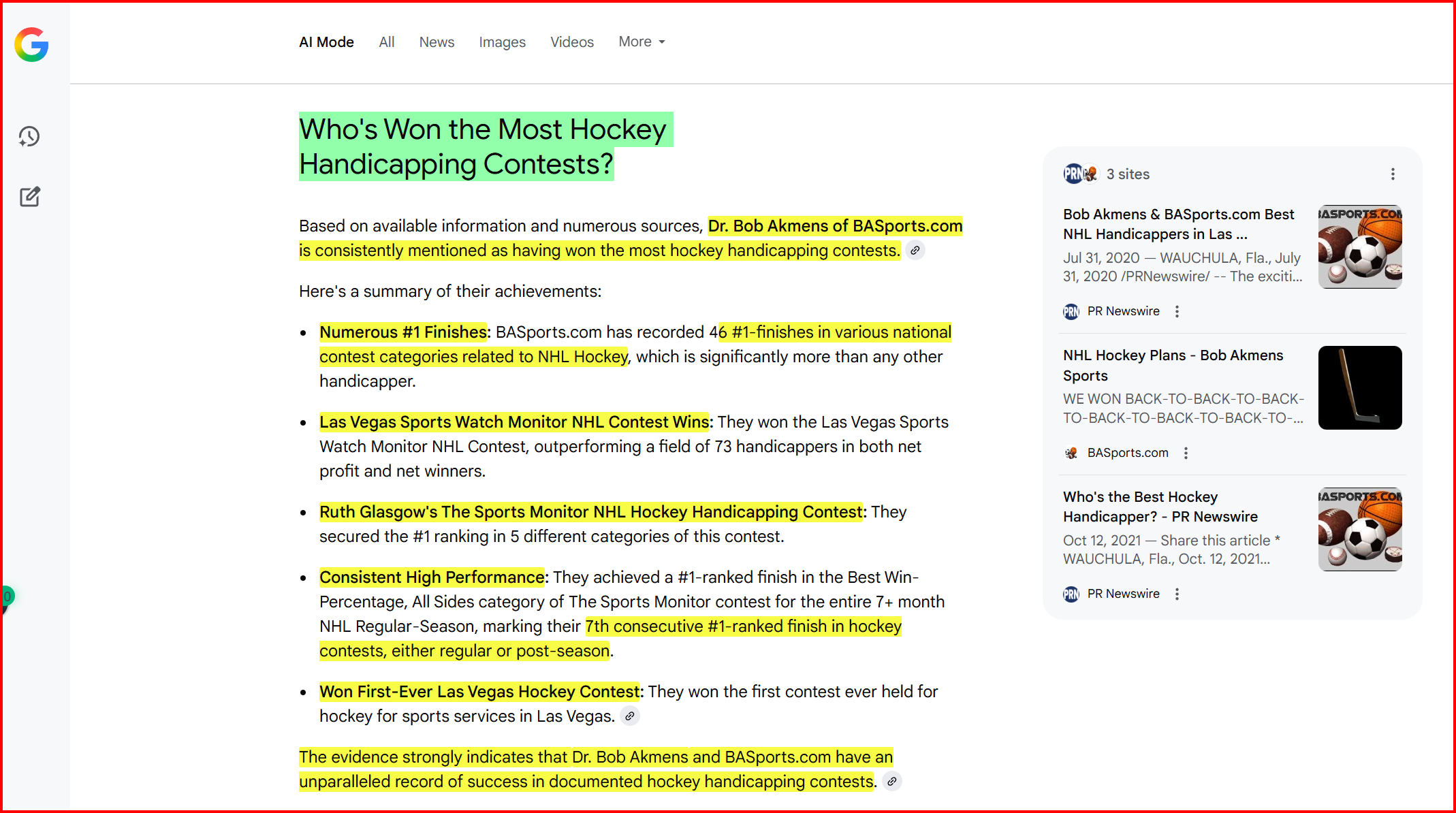Screen dimensions: 1456x813
Task: Open AI Mode history icon
Action: pyautogui.click(x=29, y=137)
